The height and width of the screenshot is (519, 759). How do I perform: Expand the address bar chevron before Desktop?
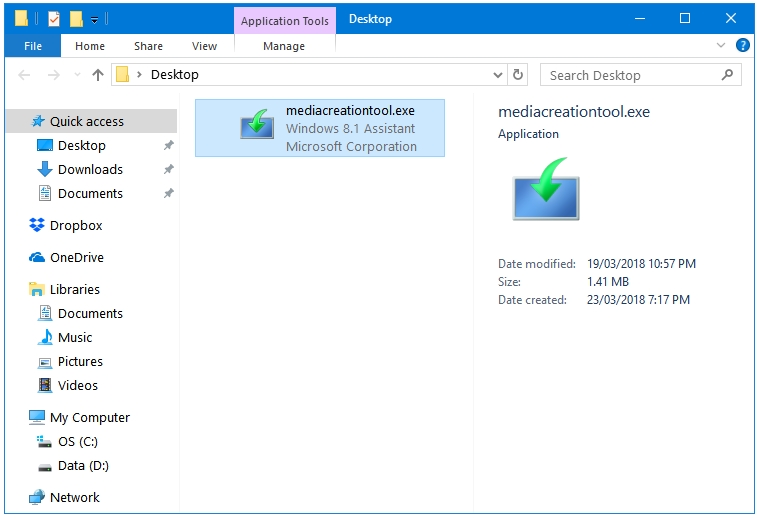(x=139, y=75)
